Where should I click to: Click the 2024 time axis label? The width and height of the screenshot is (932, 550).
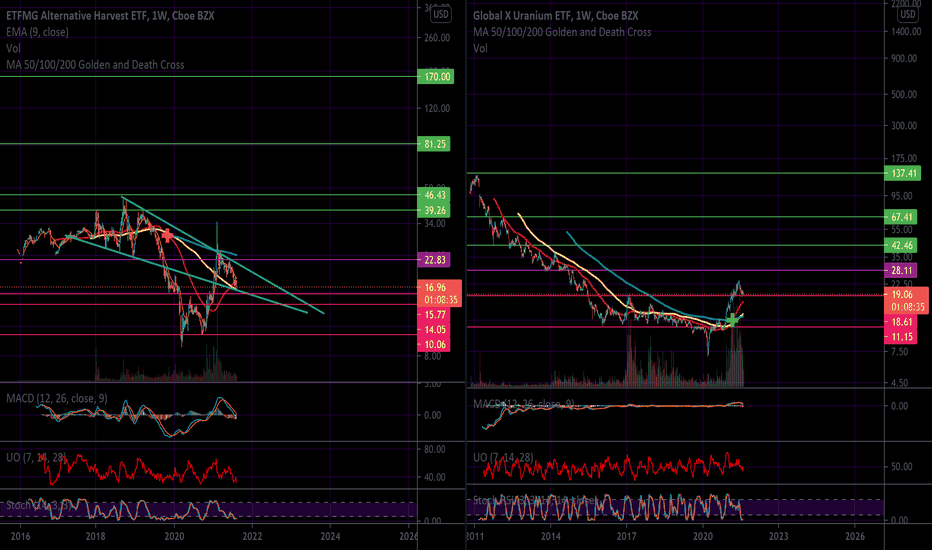click(330, 536)
